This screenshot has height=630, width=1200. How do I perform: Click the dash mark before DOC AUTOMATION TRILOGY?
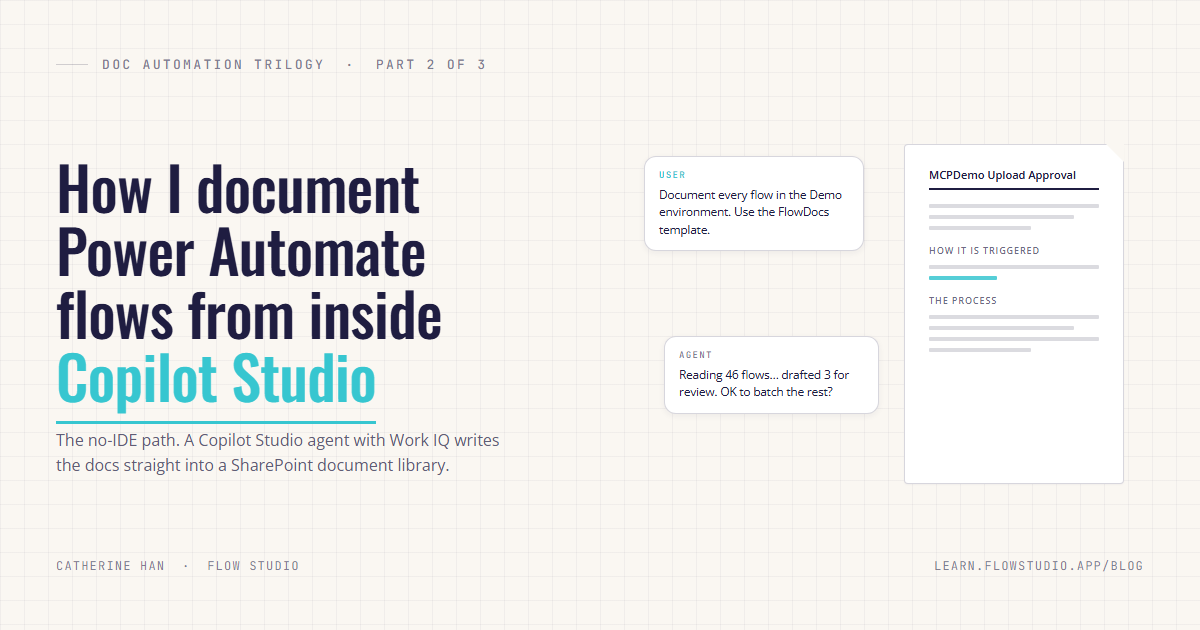[x=71, y=63]
